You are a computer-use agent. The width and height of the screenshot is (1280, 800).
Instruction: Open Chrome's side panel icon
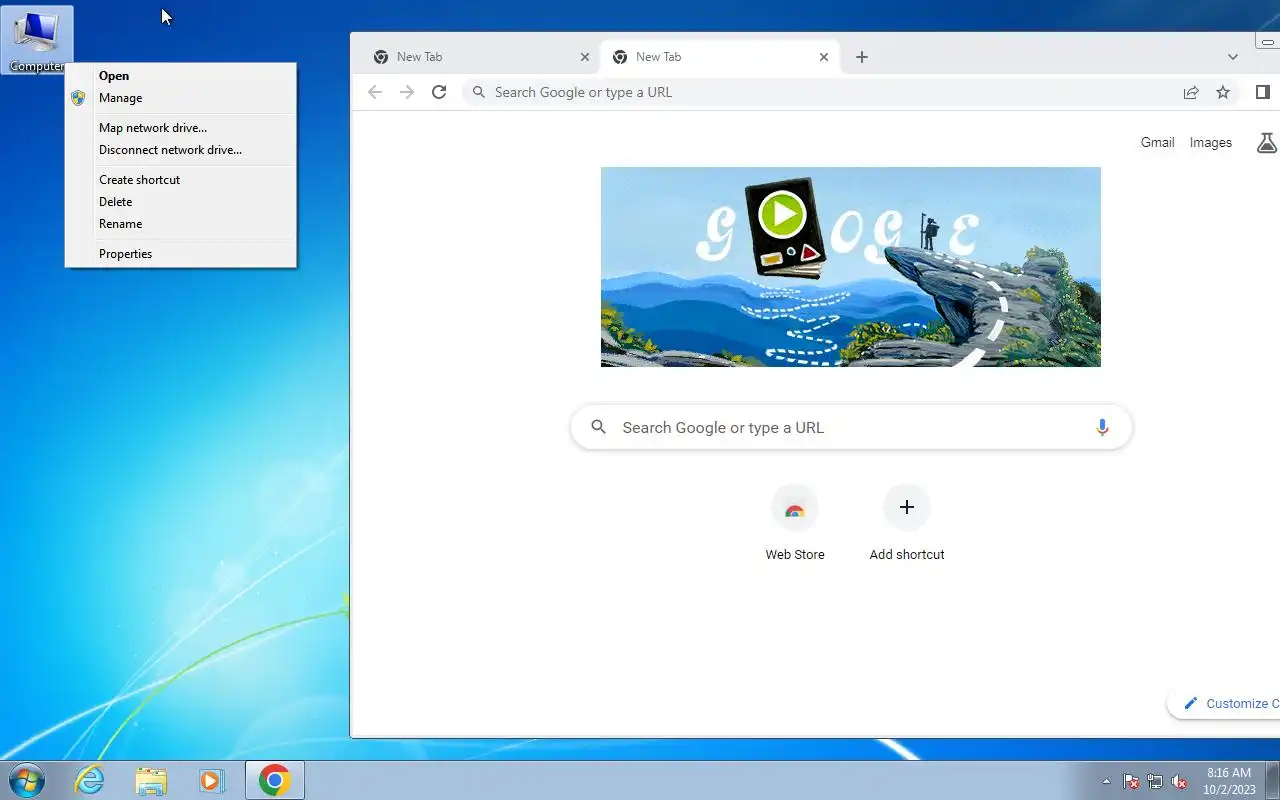(x=1262, y=92)
